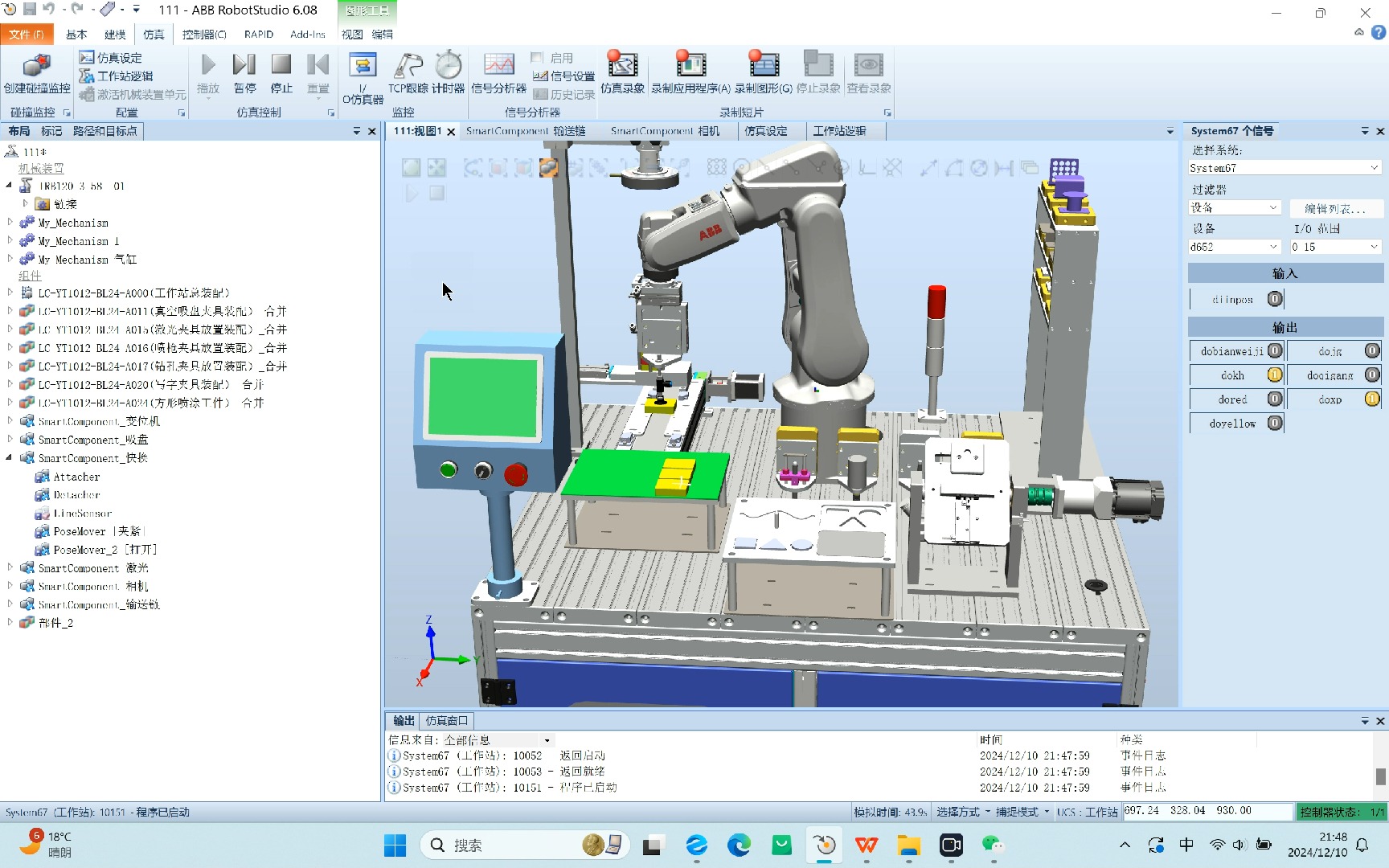
Task: Open the 文件(F) file menu
Action: pyautogui.click(x=27, y=35)
